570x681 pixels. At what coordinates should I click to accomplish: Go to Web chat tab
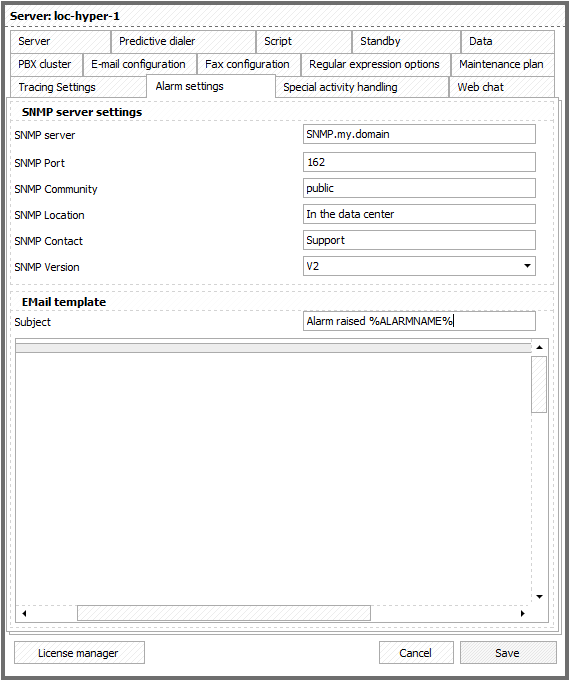pyautogui.click(x=502, y=87)
